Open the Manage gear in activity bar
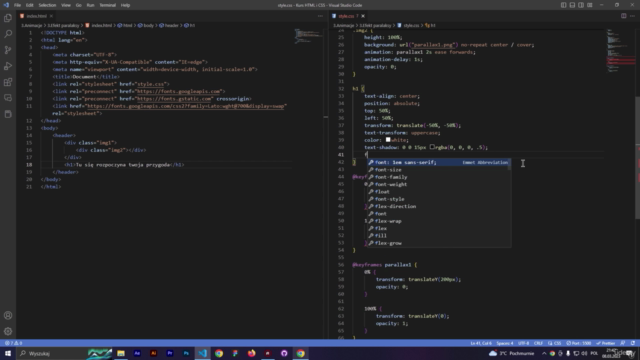This screenshot has width=640, height=360. (8, 331)
